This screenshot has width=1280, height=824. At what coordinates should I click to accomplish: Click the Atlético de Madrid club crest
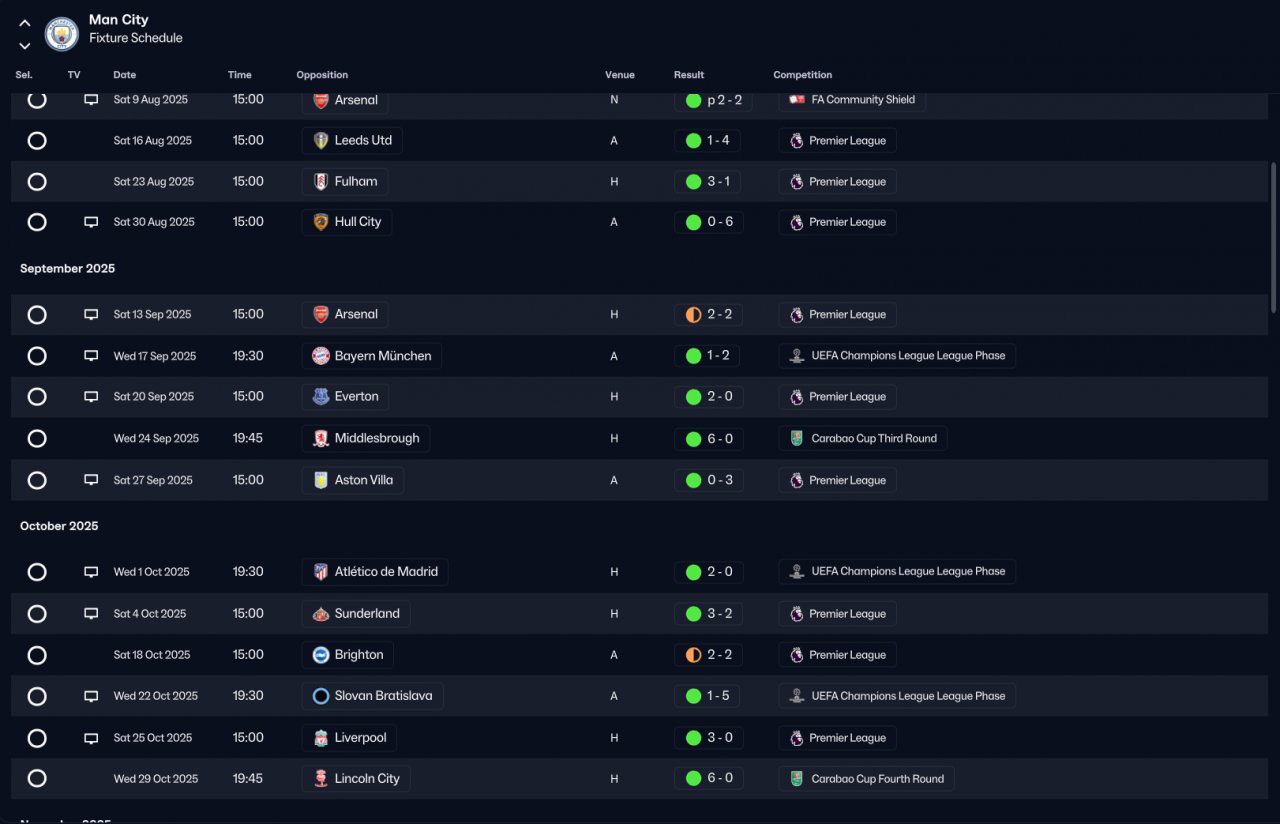321,572
